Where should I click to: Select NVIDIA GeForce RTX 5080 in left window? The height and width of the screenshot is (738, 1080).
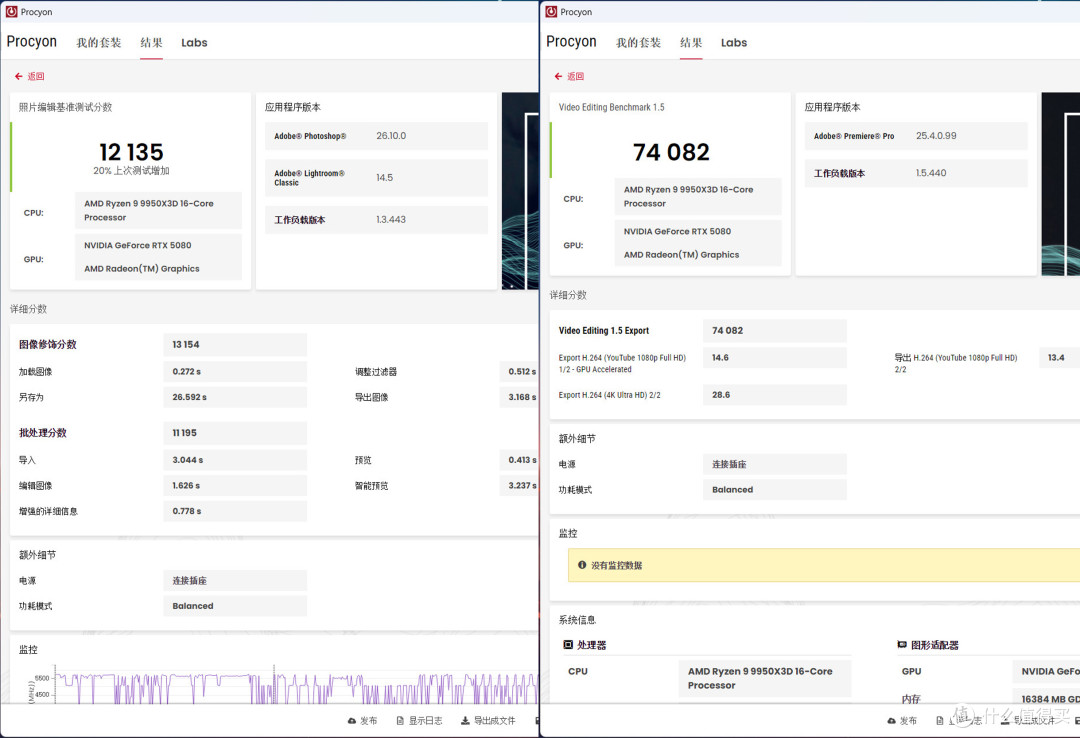(138, 245)
